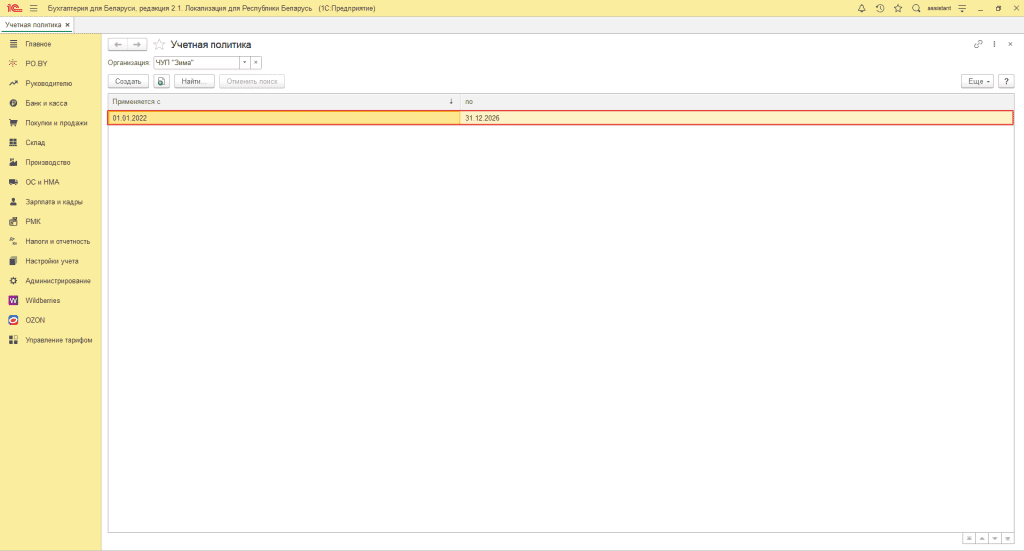Image resolution: width=1024 pixels, height=551 pixels.
Task: Expand the Организация dropdown arrow
Action: click(243, 62)
